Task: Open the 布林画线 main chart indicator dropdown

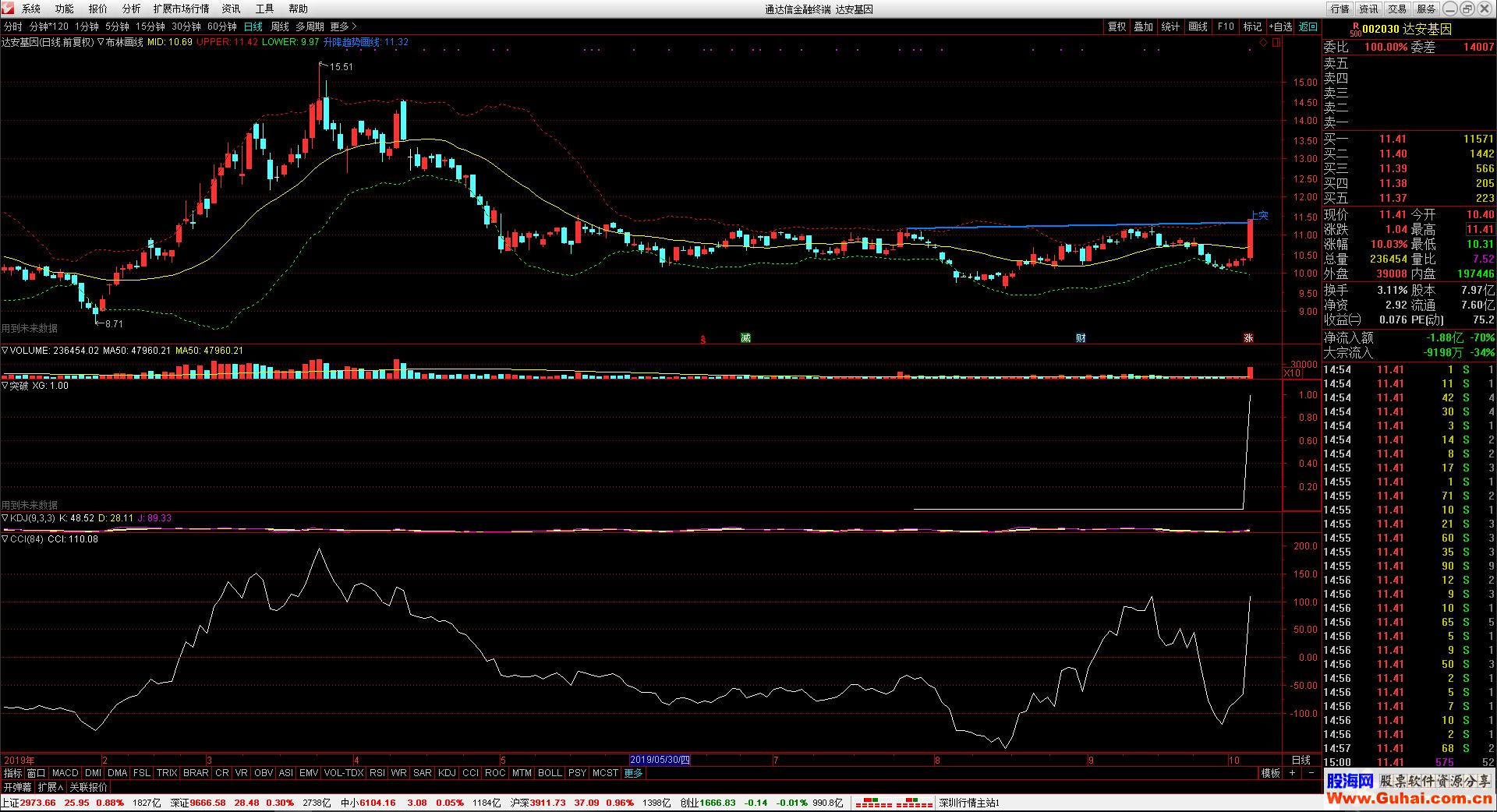Action: (x=101, y=42)
